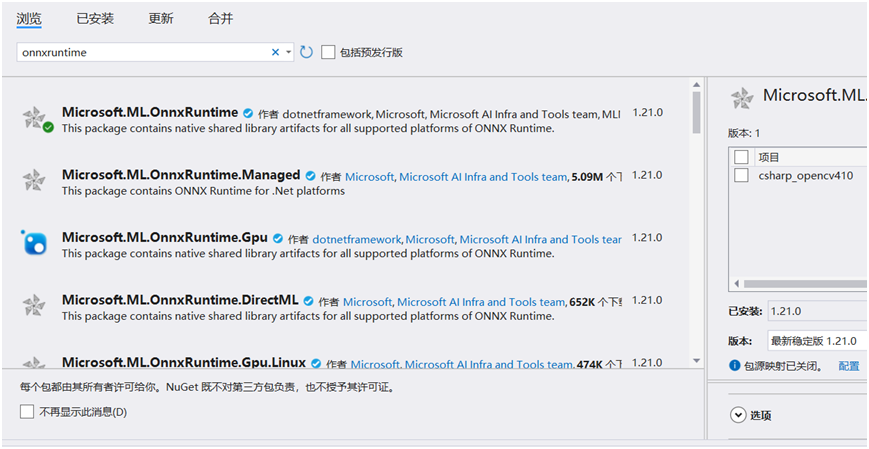Open the 配置 configure link
869x449 pixels.
849,366
